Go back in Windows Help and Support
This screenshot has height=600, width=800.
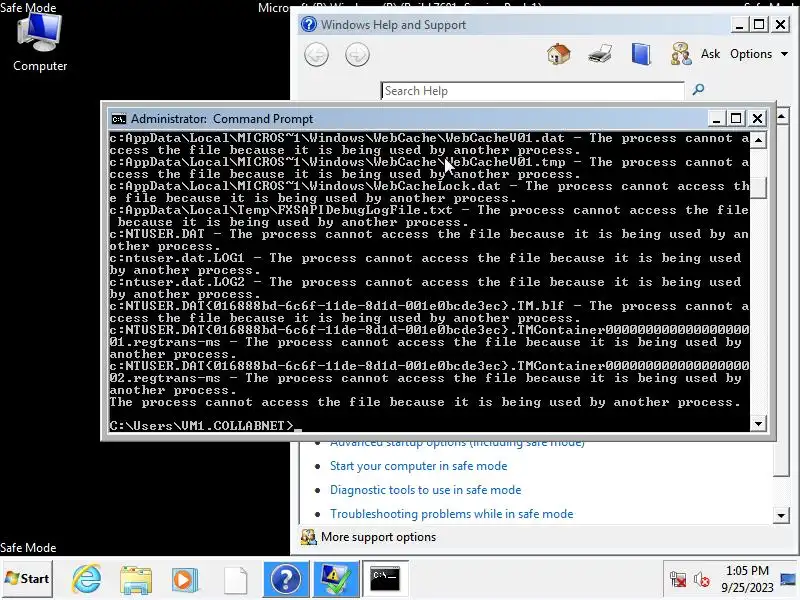point(316,55)
